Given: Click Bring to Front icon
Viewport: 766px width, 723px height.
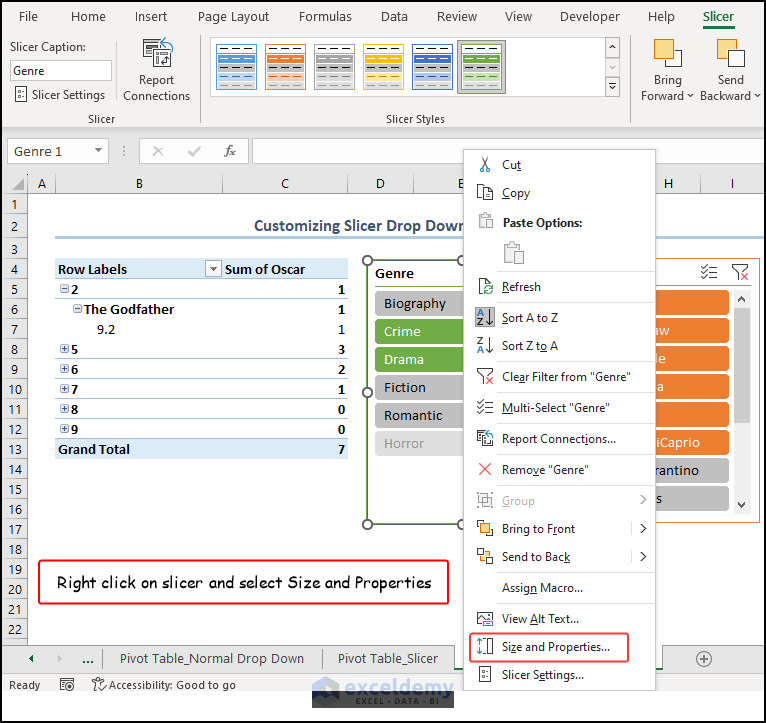Looking at the screenshot, I should pos(485,528).
